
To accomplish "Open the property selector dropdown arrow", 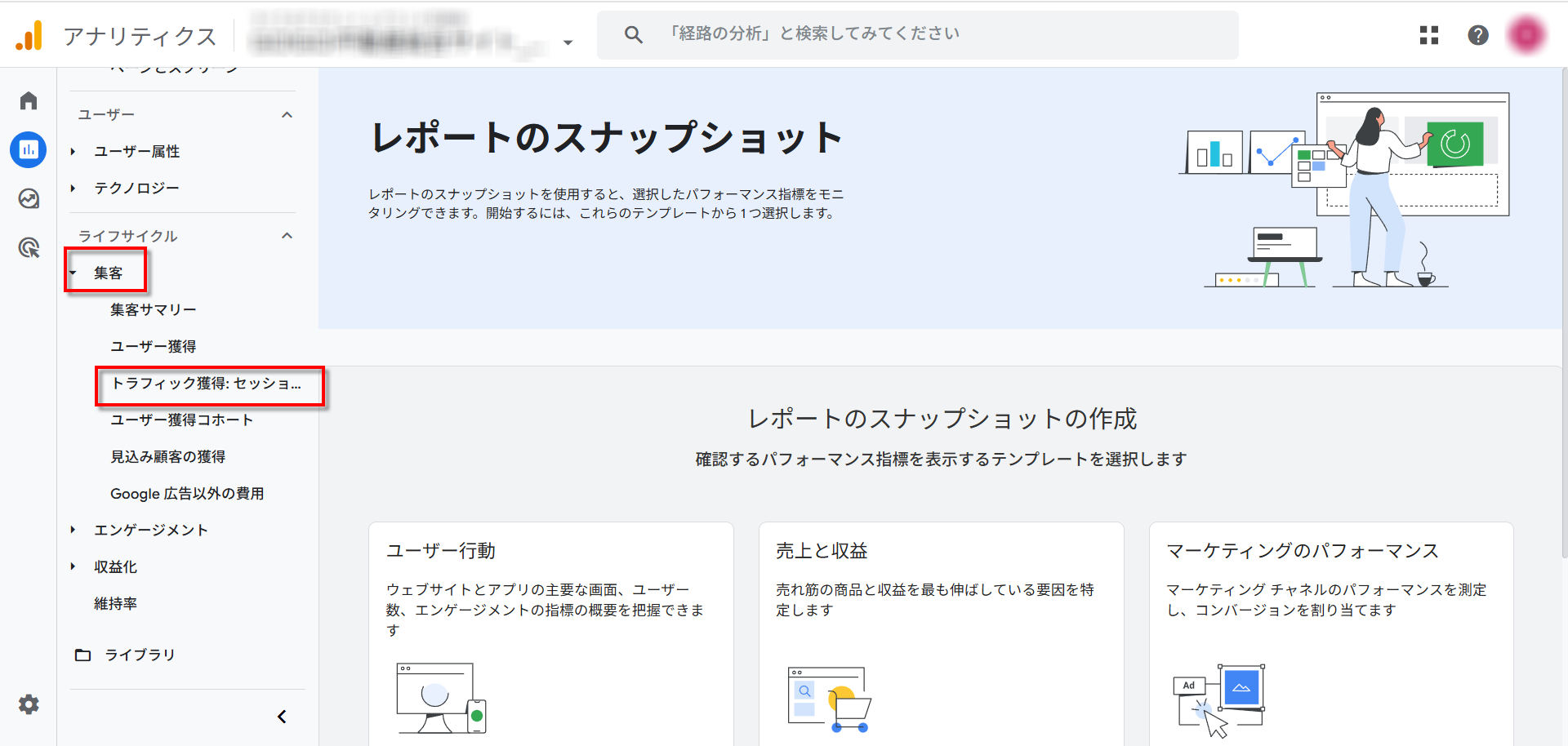I will coord(568,42).
